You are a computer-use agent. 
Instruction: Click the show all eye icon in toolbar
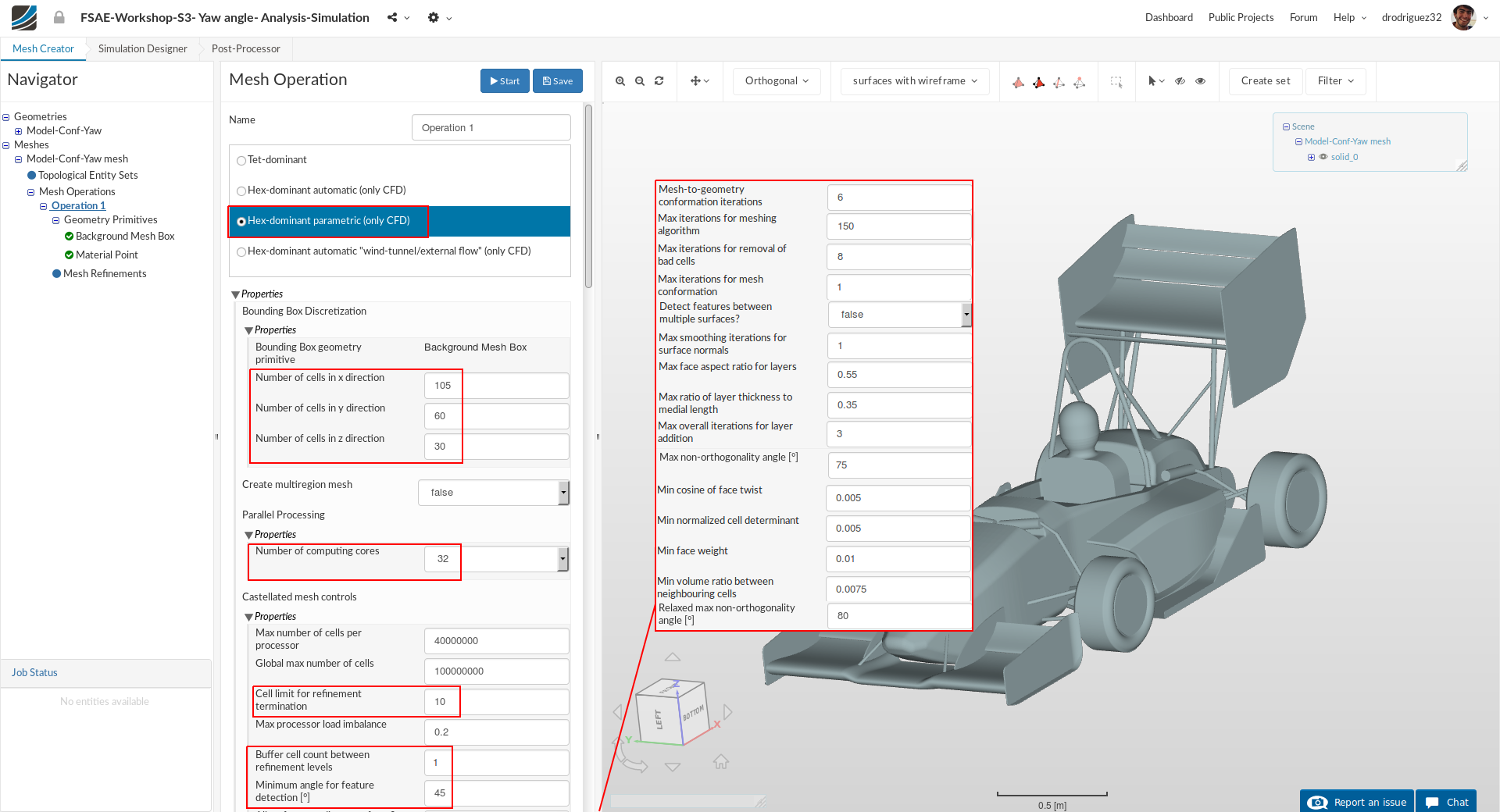(1201, 81)
